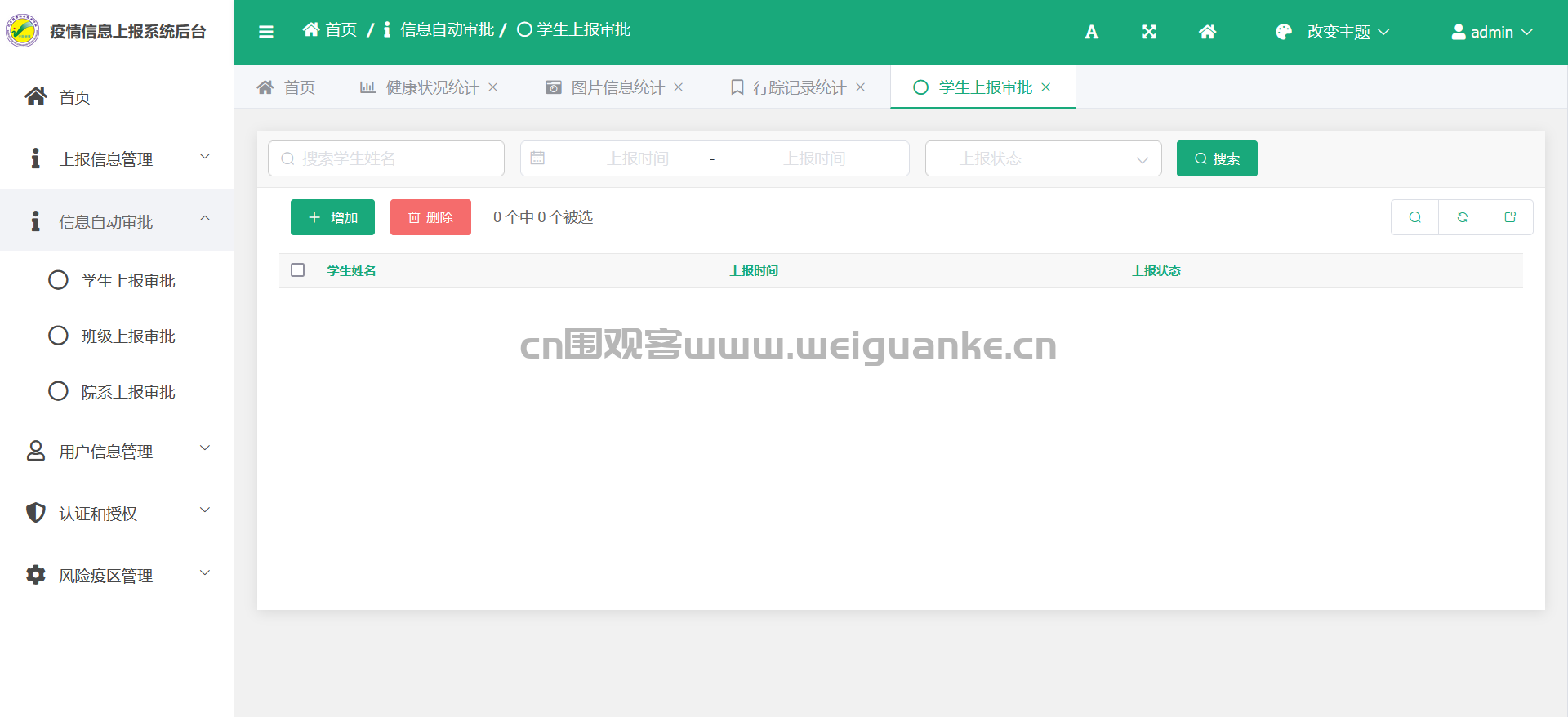The image size is (1568, 717).
Task: Click the export table icon
Action: (x=1509, y=217)
